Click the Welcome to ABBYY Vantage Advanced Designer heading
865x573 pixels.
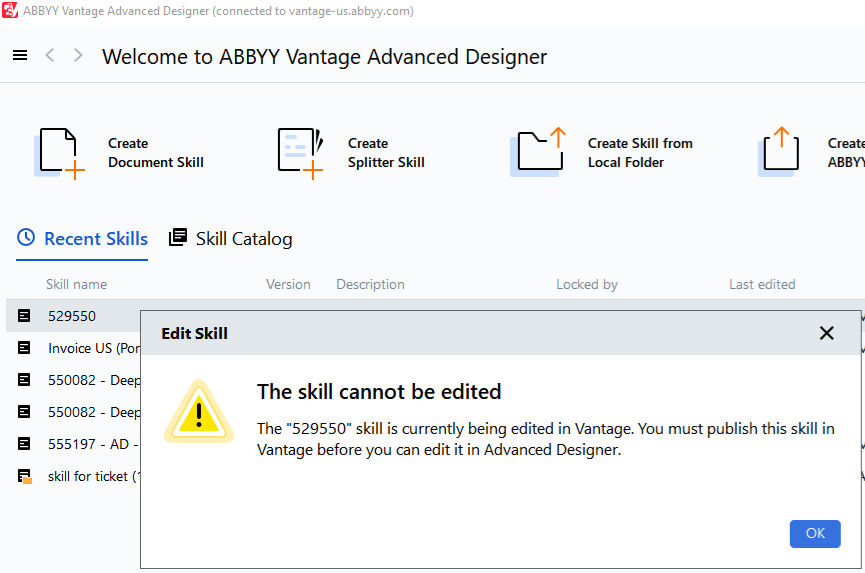324,57
